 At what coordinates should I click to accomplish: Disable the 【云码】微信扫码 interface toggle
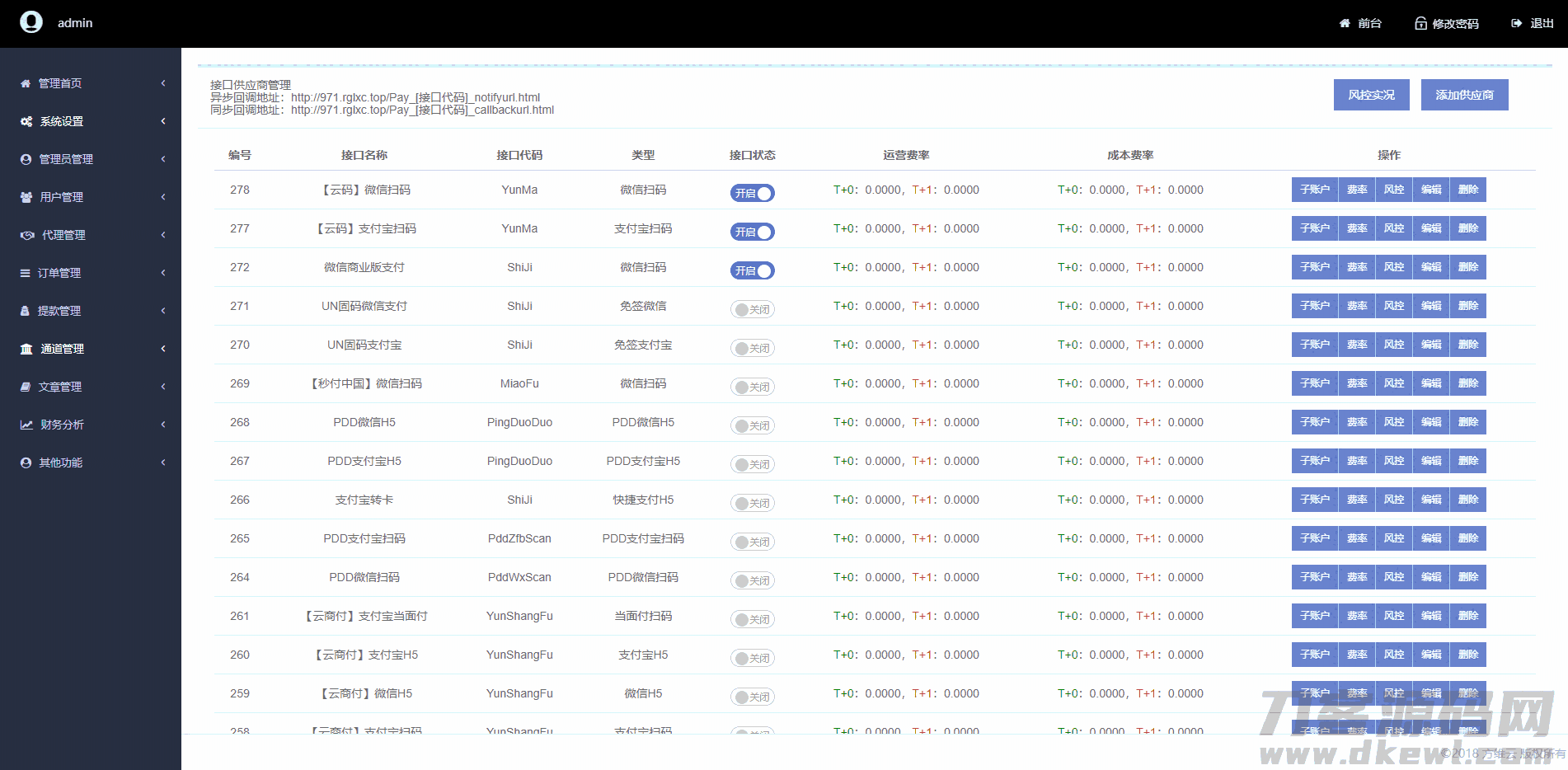(752, 193)
